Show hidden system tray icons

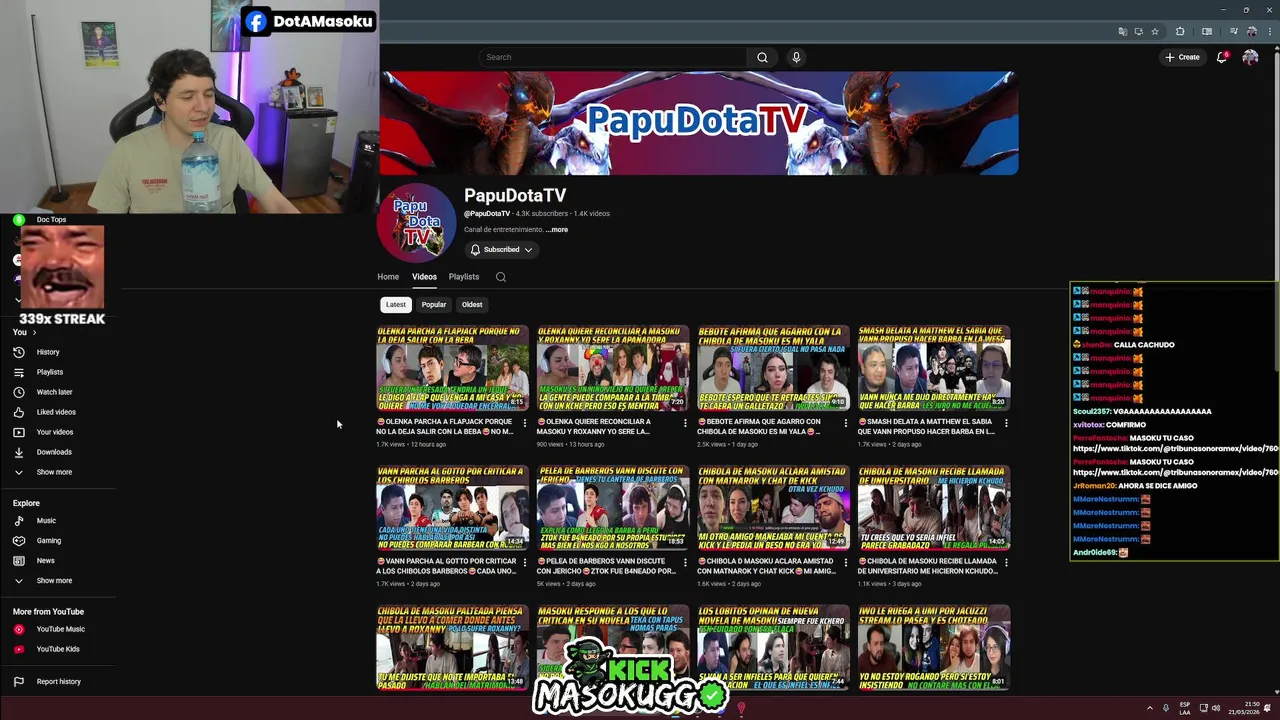(1149, 708)
